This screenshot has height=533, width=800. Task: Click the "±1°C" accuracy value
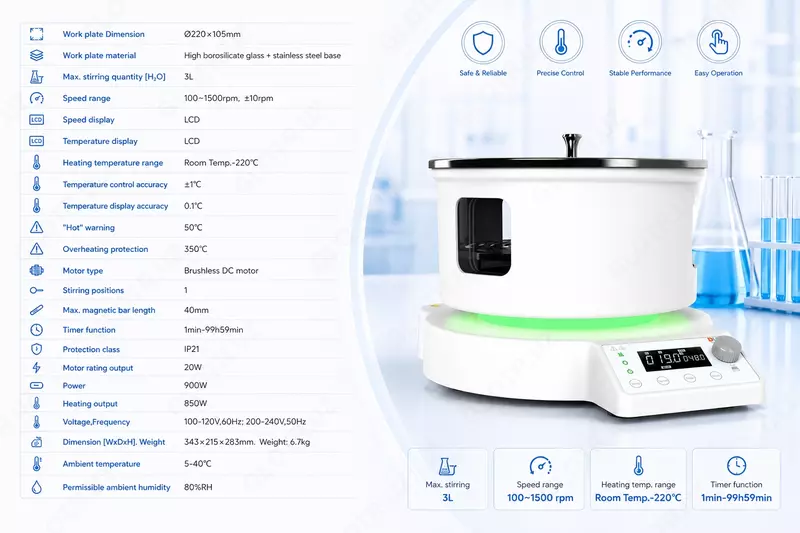click(x=192, y=185)
